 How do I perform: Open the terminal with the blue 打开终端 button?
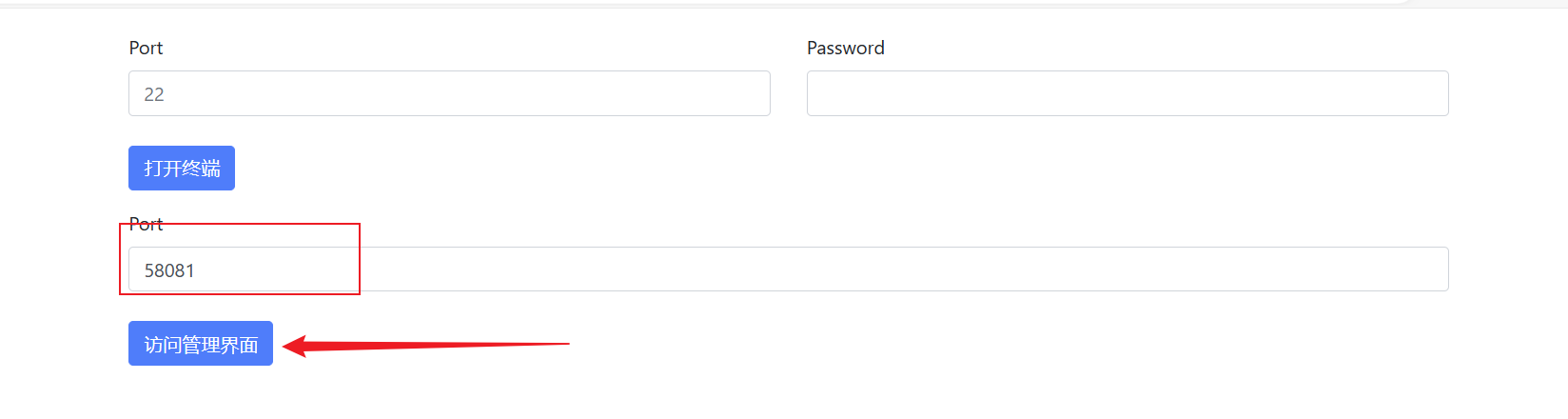click(182, 169)
